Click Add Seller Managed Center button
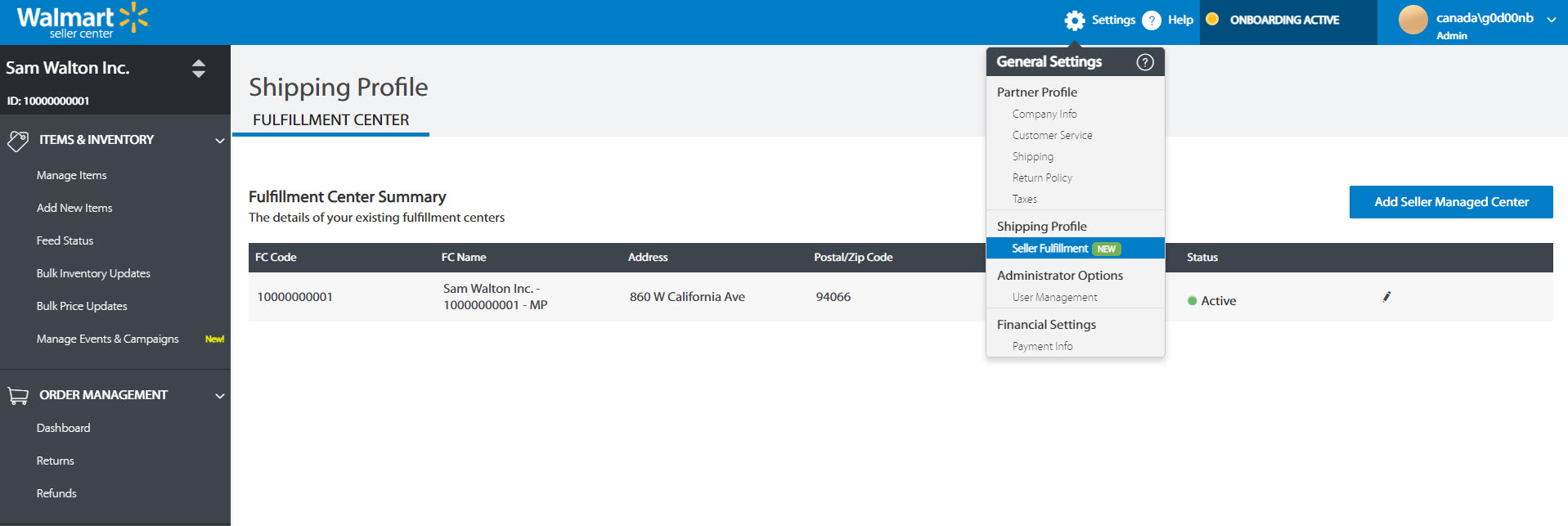 point(1450,202)
